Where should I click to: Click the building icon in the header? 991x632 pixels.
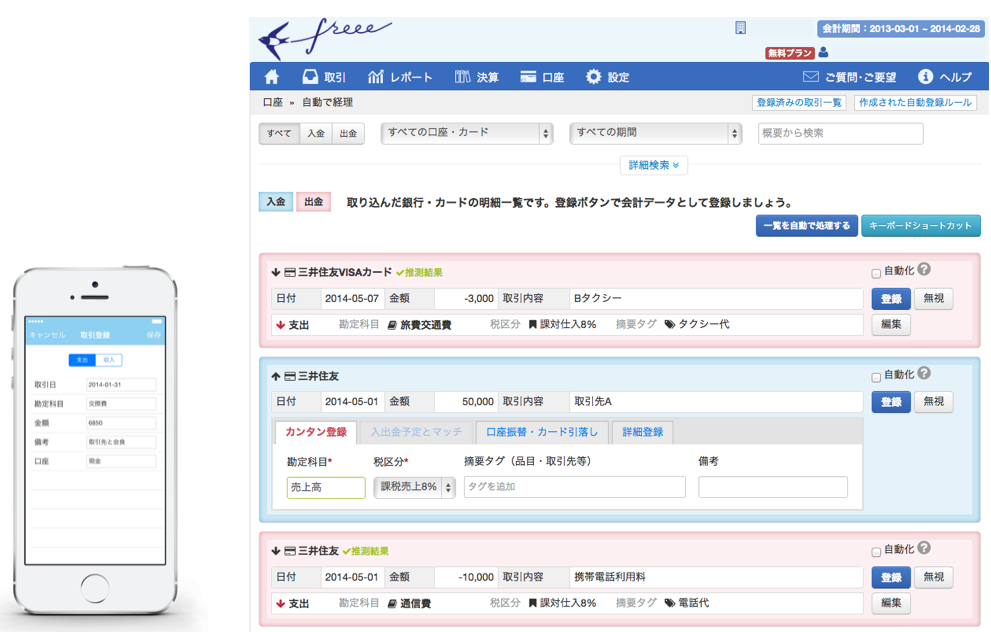click(x=740, y=28)
